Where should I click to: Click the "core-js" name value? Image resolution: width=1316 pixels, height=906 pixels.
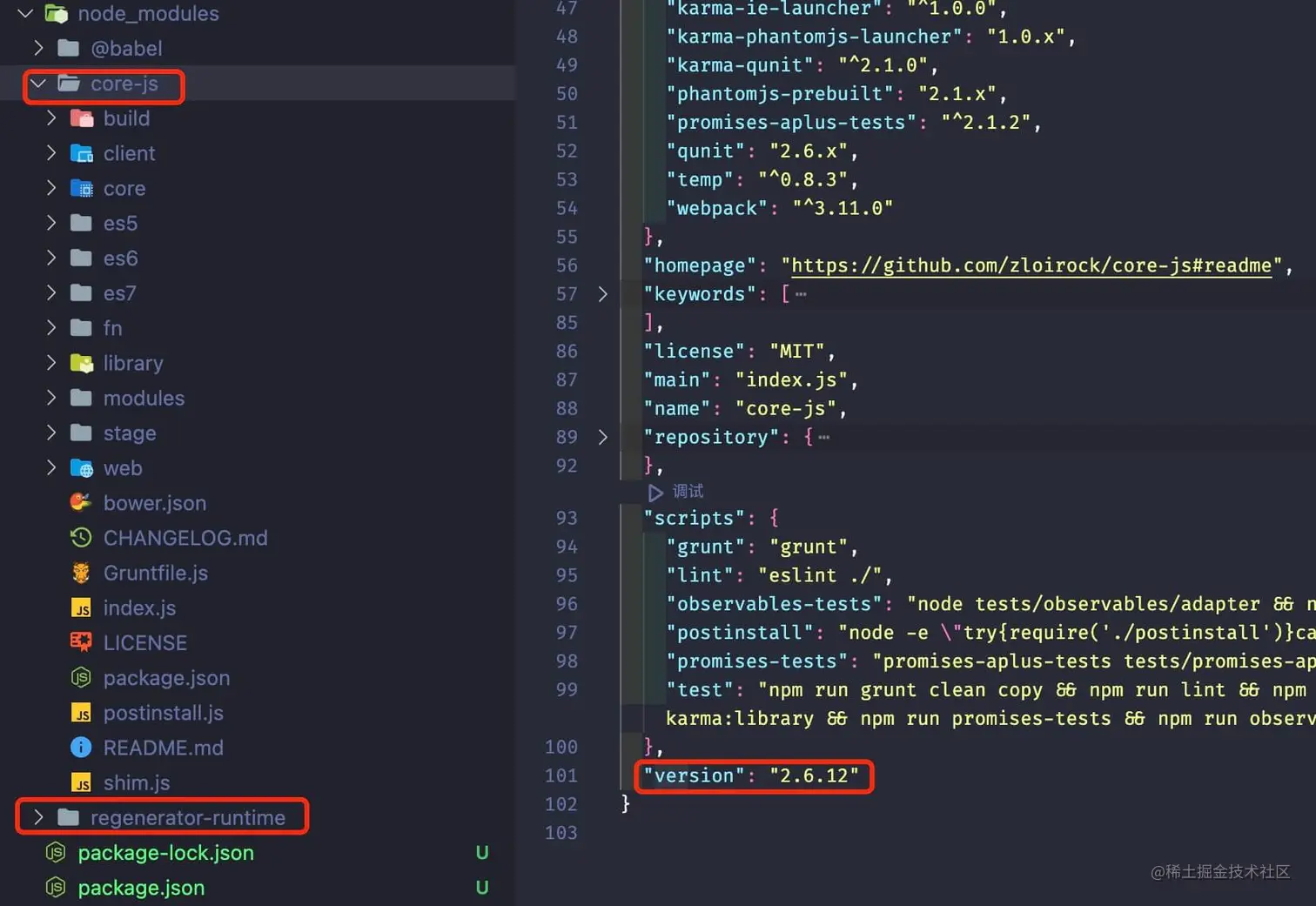coord(785,408)
